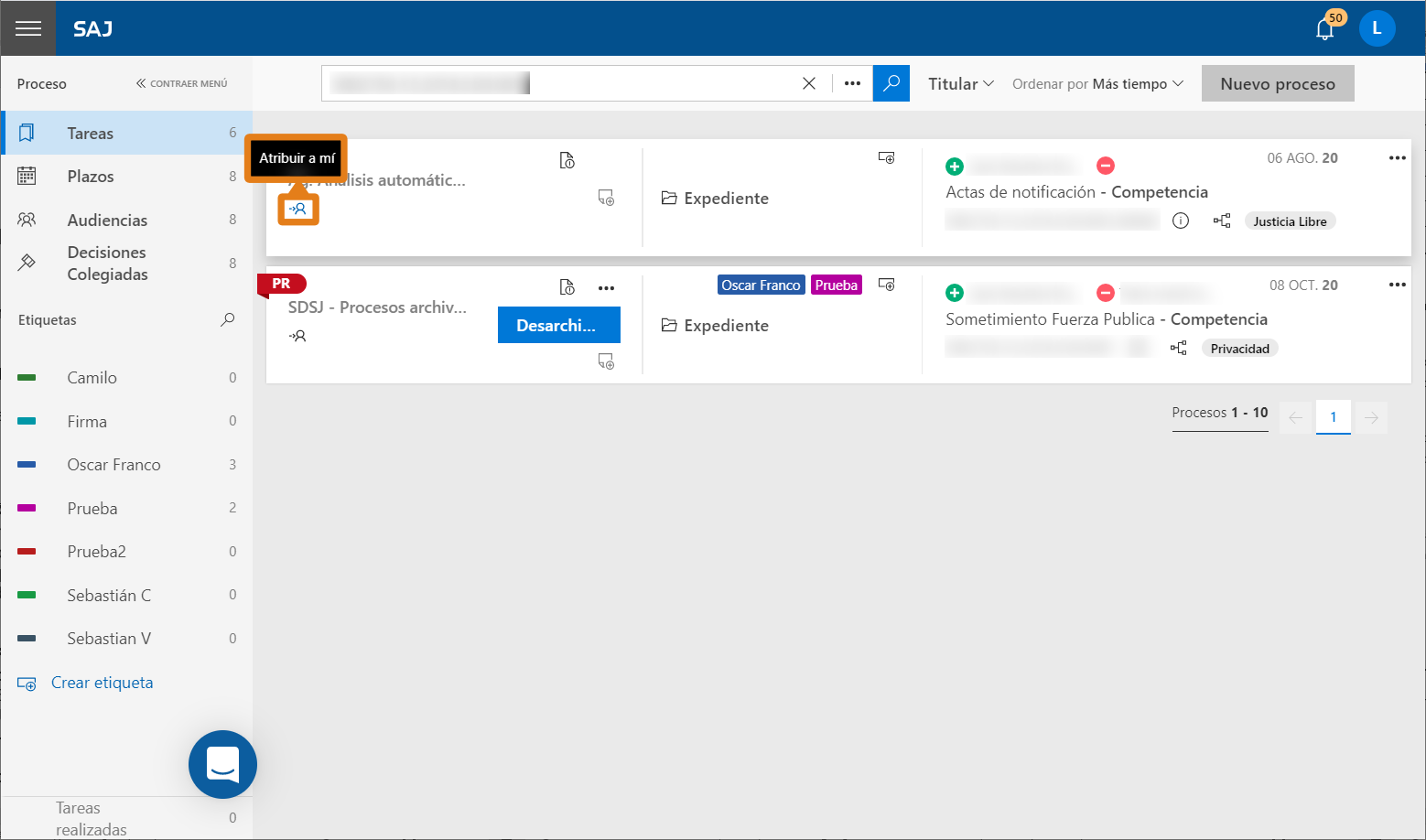Open the hamburger main menu
1426x840 pixels.
pyautogui.click(x=28, y=28)
